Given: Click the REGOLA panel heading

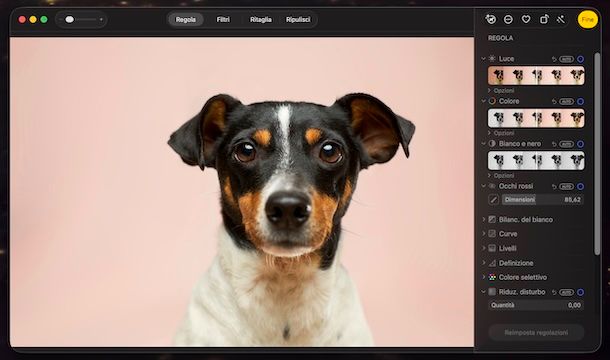Looking at the screenshot, I should pos(500,38).
